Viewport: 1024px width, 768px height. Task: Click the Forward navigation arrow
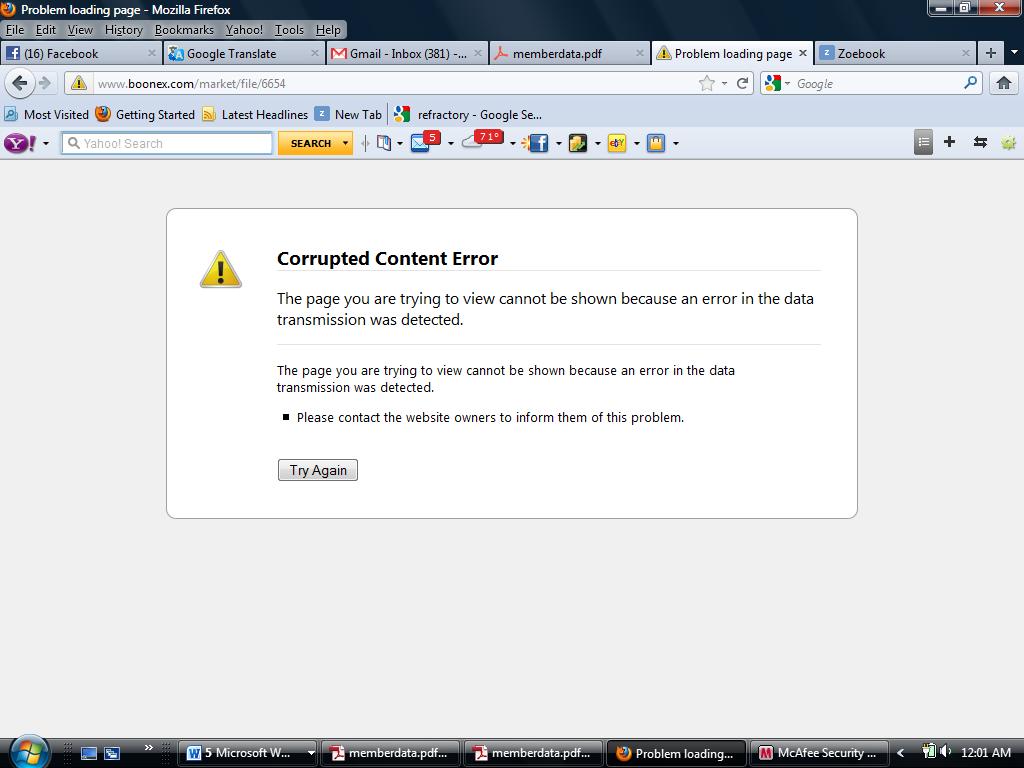pyautogui.click(x=45, y=84)
